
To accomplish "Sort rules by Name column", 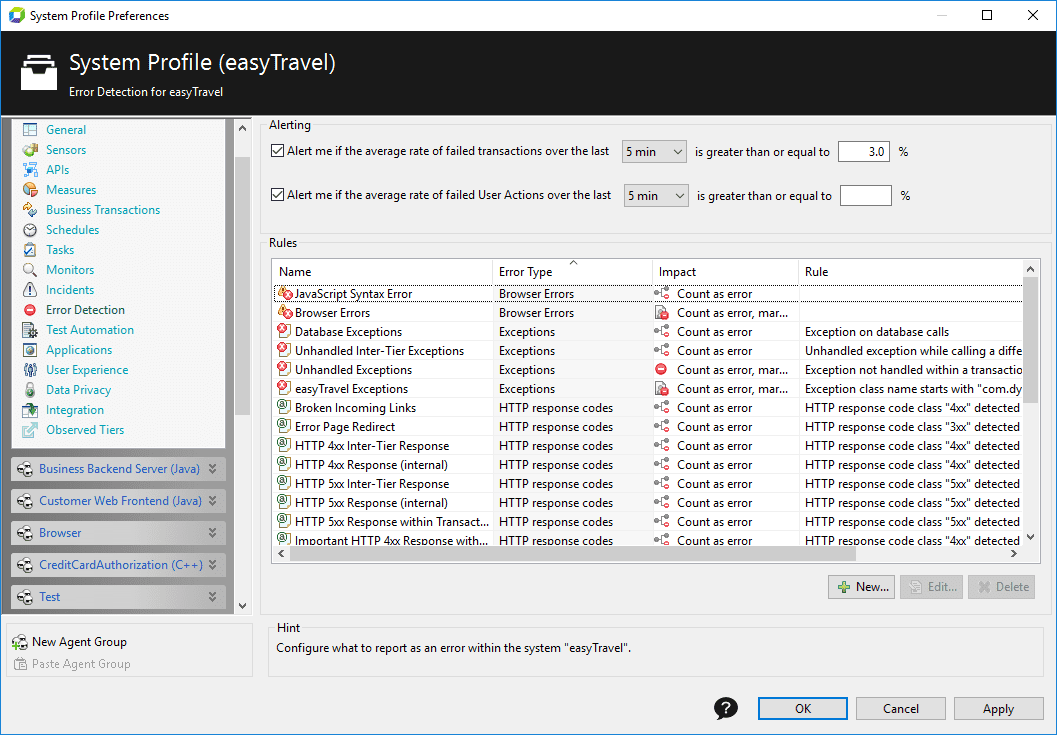I will click(382, 272).
